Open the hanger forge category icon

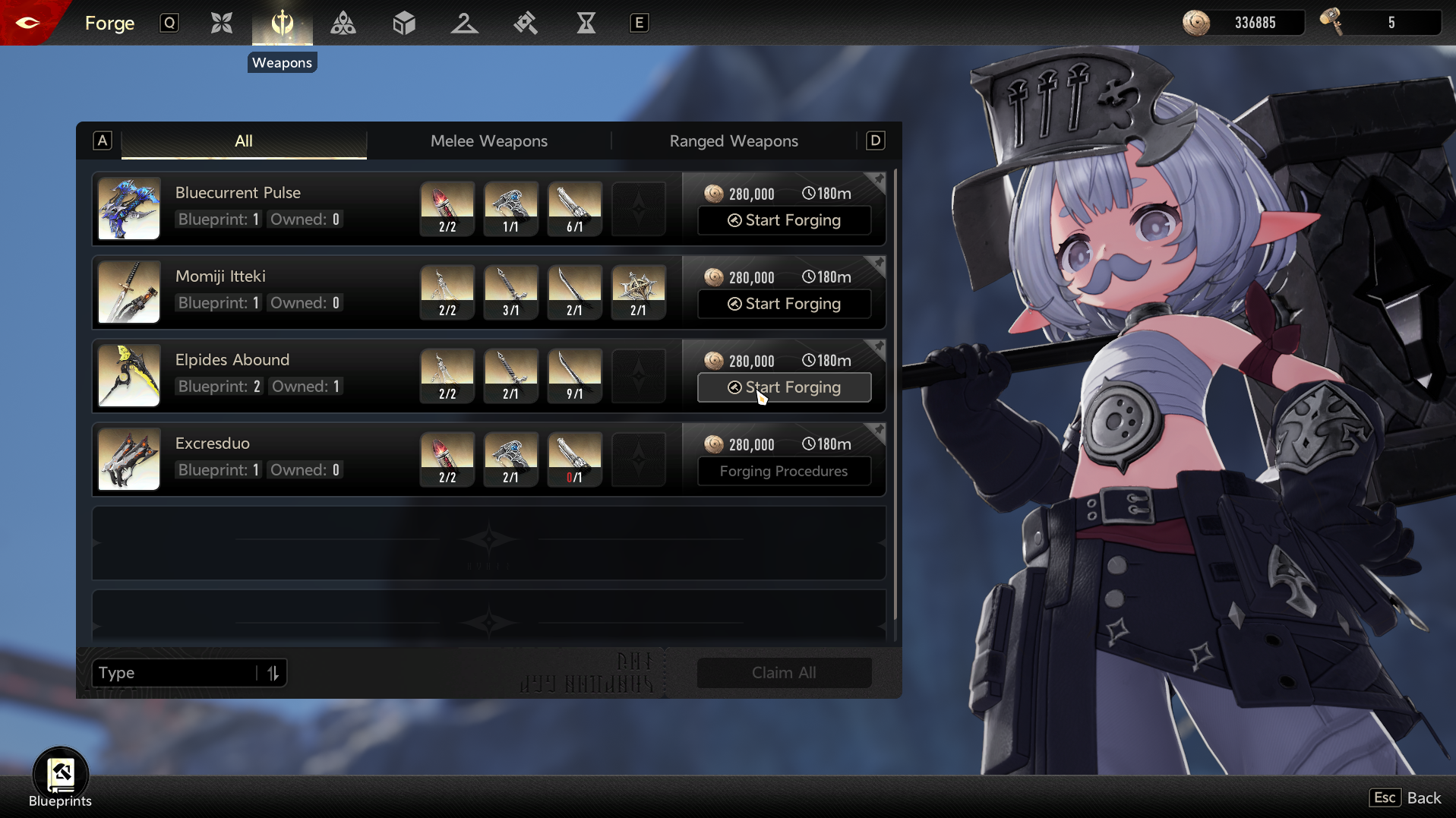[465, 23]
